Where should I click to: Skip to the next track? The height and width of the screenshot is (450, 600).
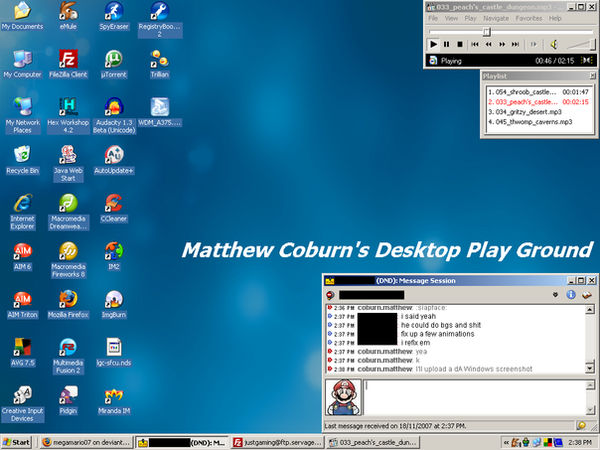point(515,44)
